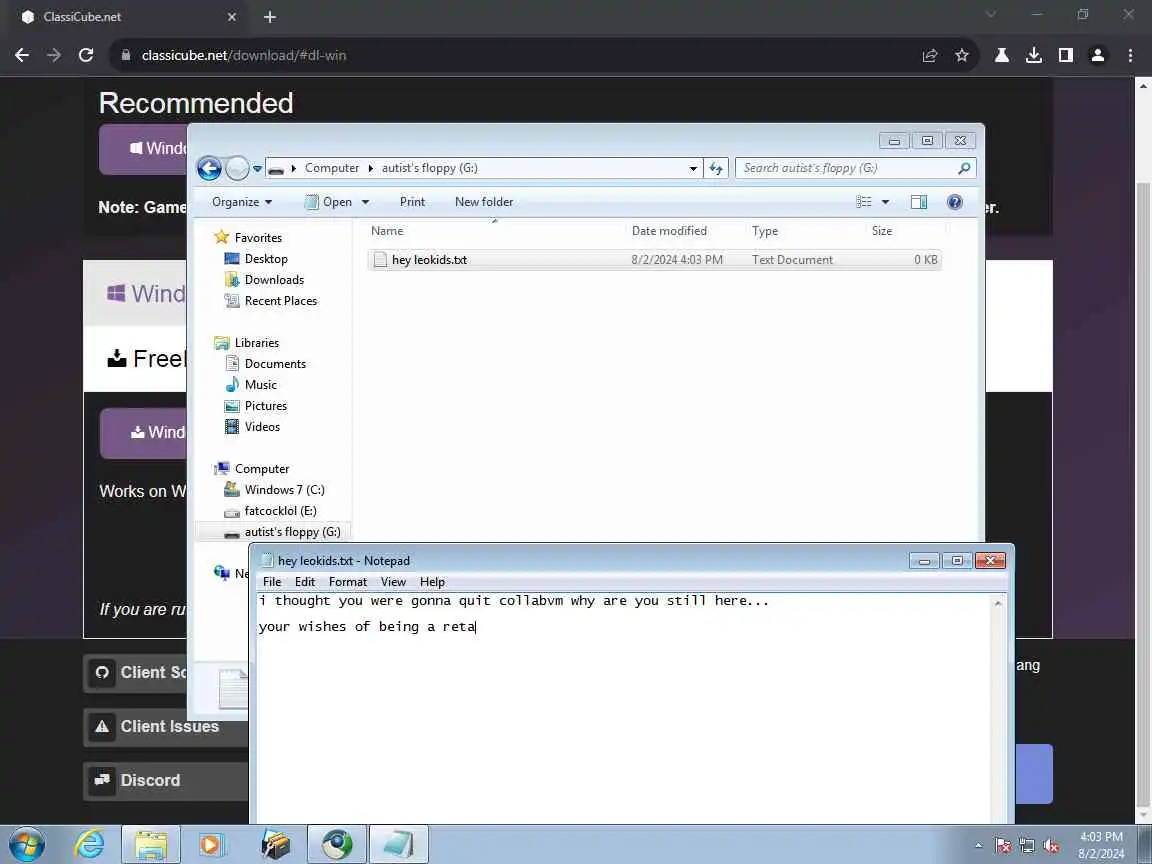Screen dimensions: 1152x864
Task: Click the browser forward arrow
Action: (54, 55)
